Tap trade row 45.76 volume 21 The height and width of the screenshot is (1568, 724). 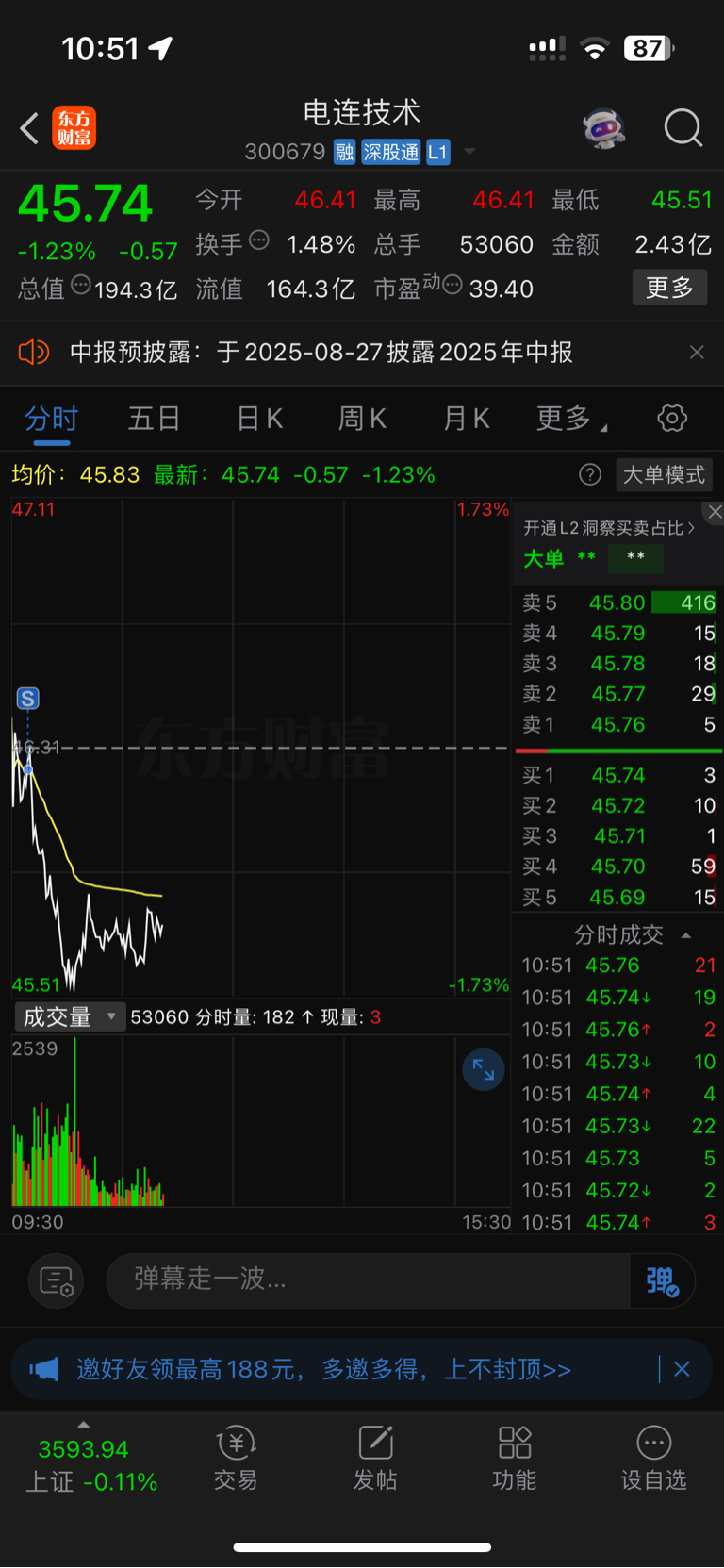(x=618, y=965)
